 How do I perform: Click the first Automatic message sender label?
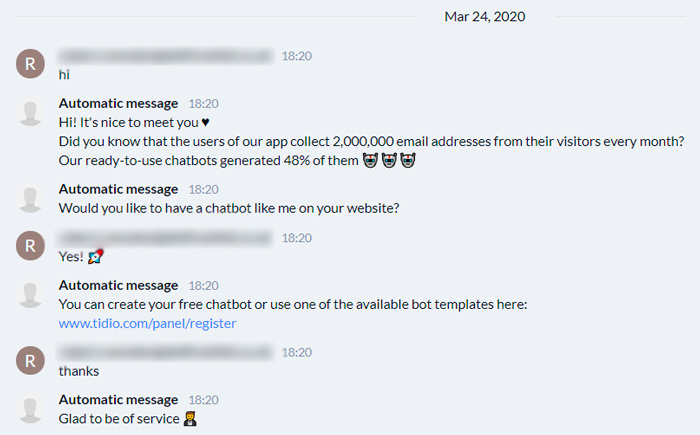click(118, 104)
